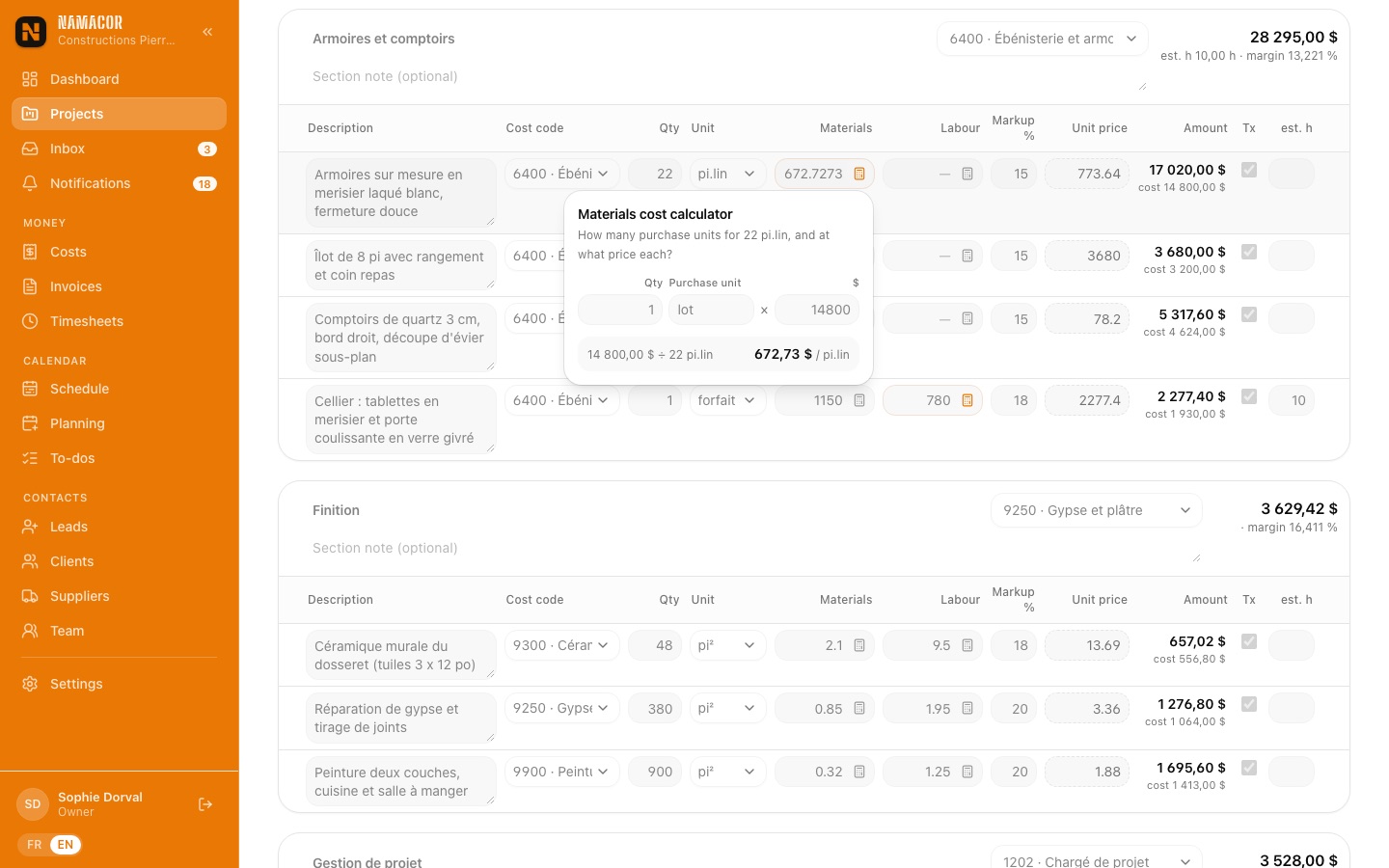
Task: Go to Dashboard in the sidebar
Action: click(119, 79)
